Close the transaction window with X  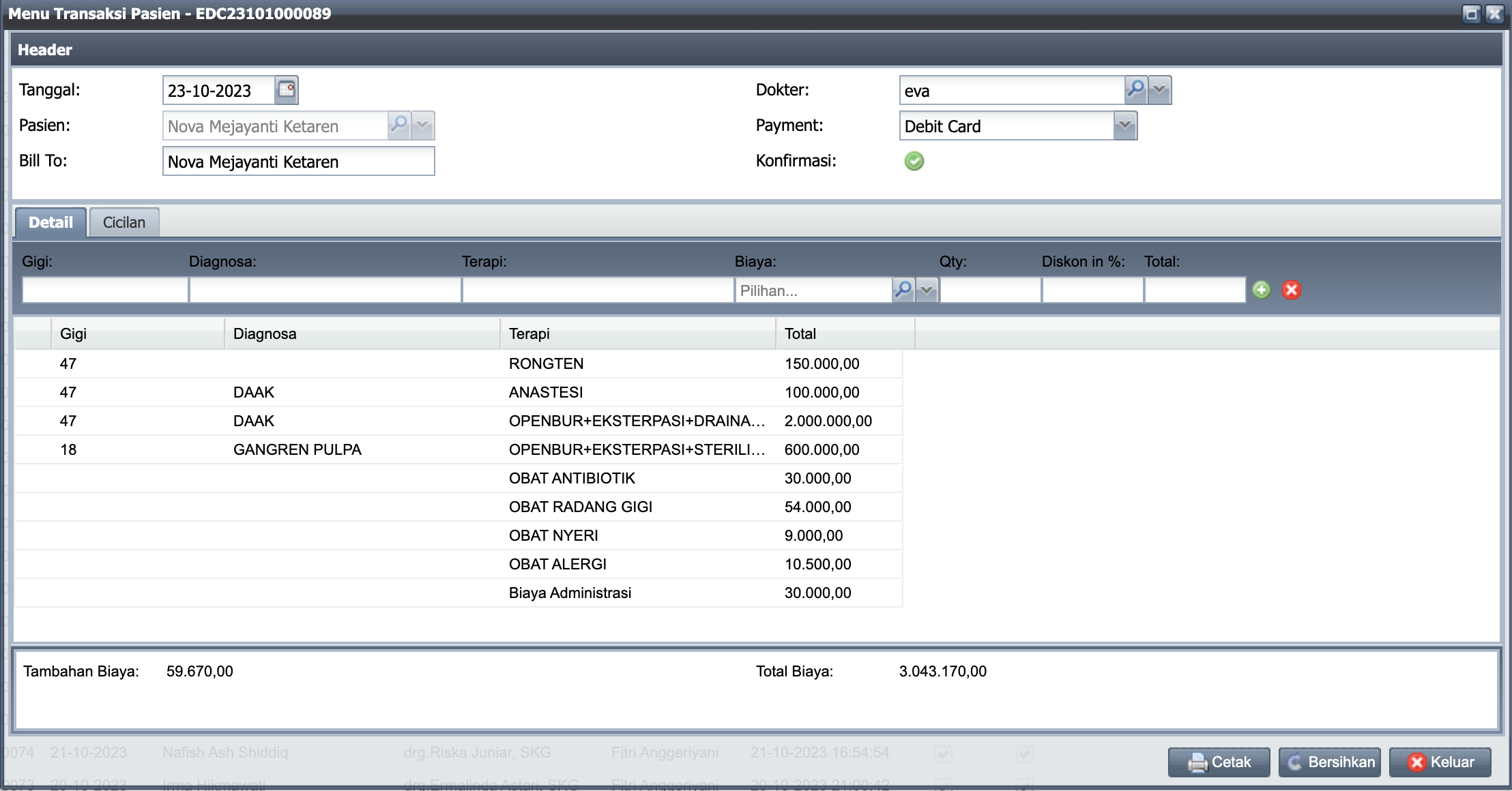pos(1494,14)
